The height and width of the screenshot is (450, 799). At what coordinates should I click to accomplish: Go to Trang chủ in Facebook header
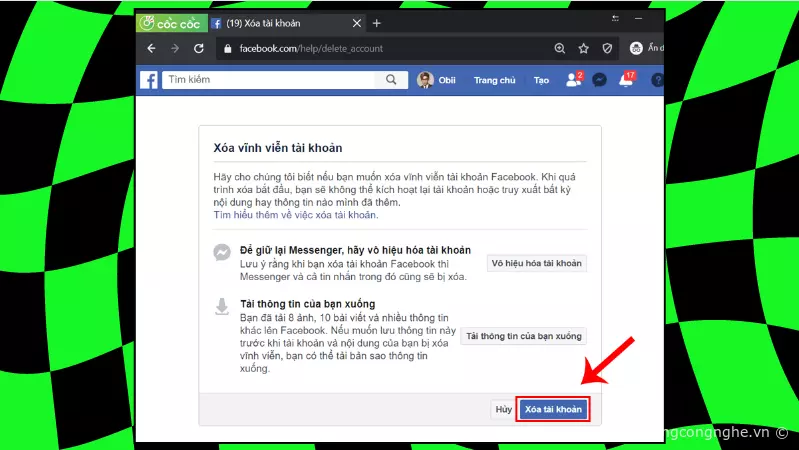click(494, 80)
